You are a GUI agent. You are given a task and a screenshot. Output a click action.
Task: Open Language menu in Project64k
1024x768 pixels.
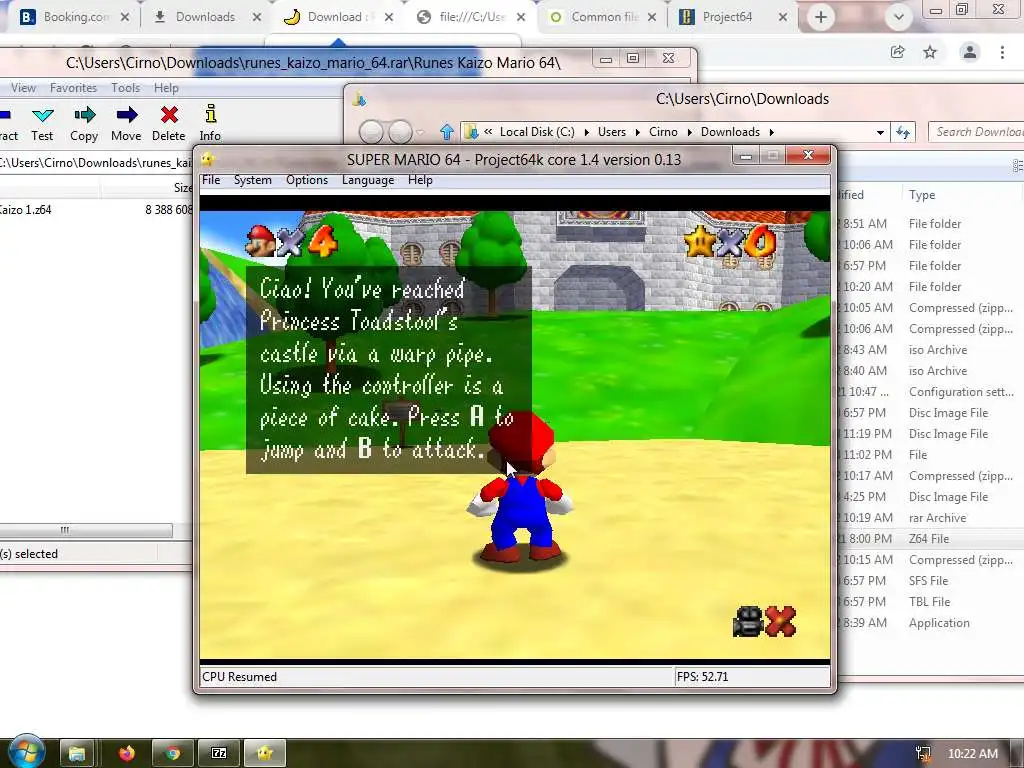[x=368, y=180]
